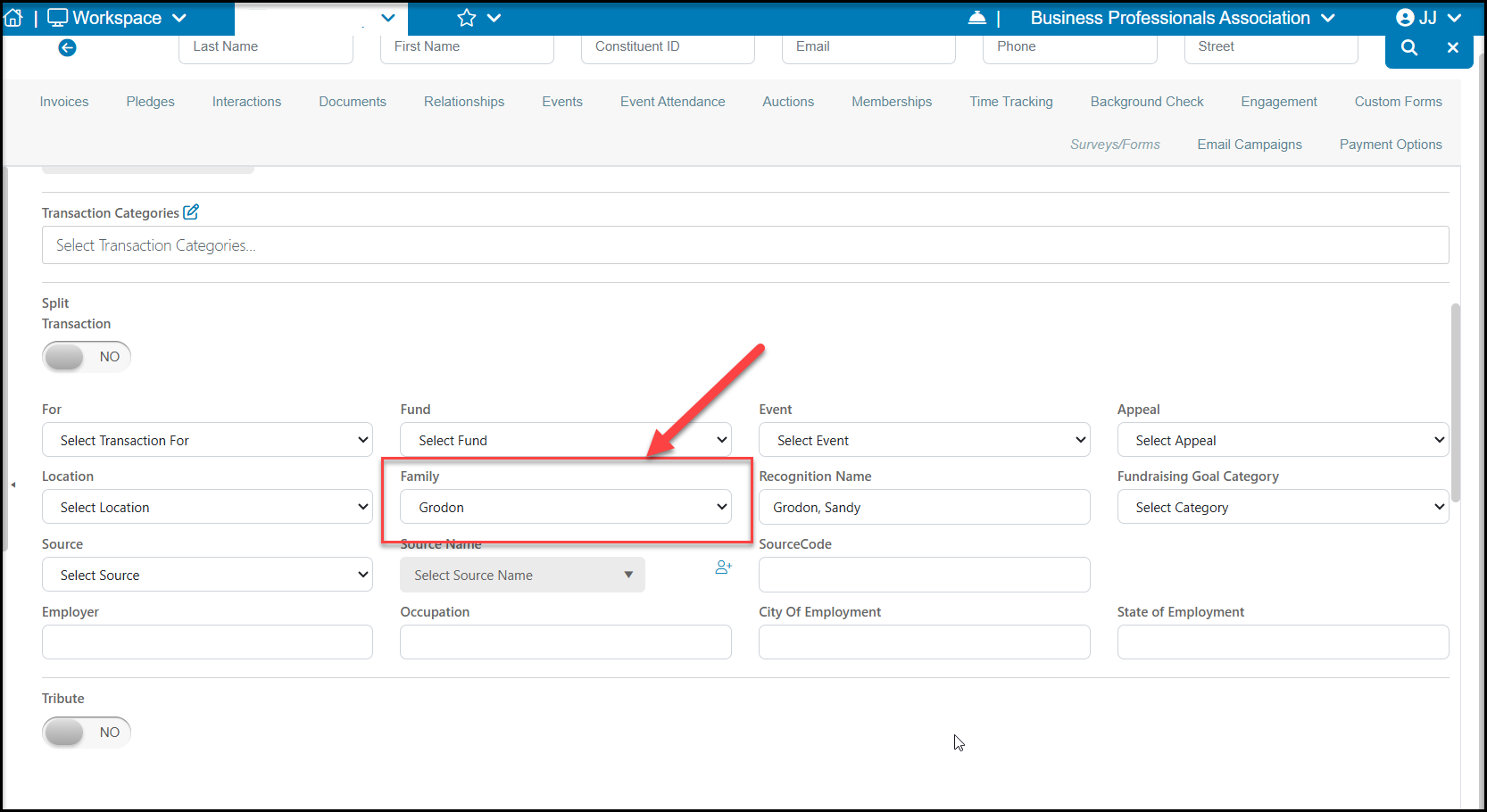This screenshot has width=1487, height=812.
Task: Switch to the Documents tab
Action: click(353, 102)
